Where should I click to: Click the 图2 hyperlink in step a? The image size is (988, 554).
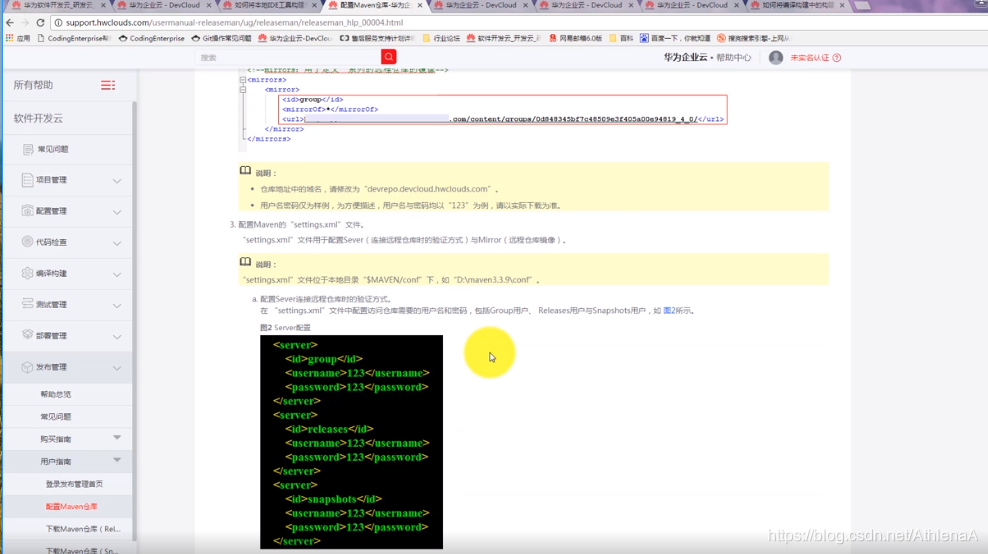[669, 311]
